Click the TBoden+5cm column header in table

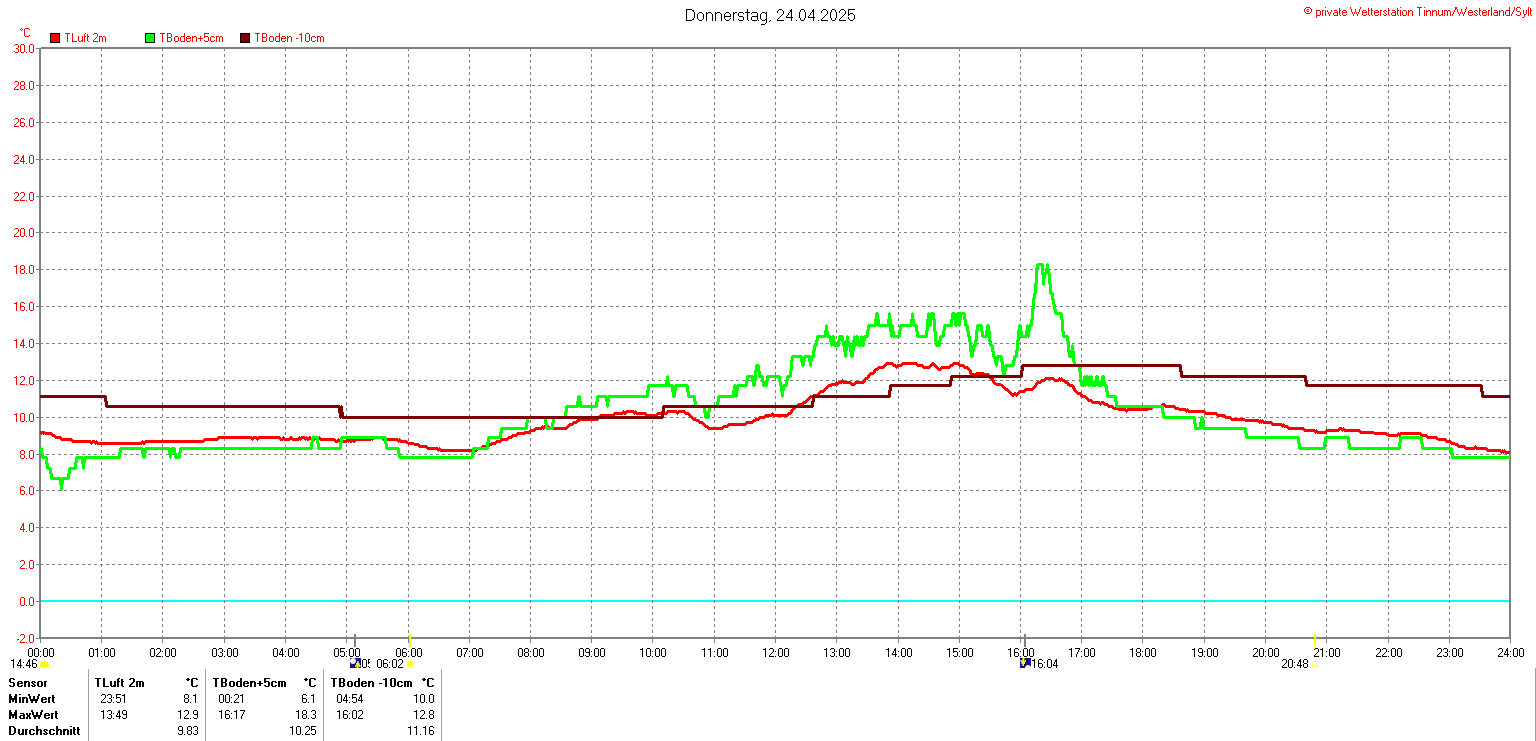[x=249, y=683]
